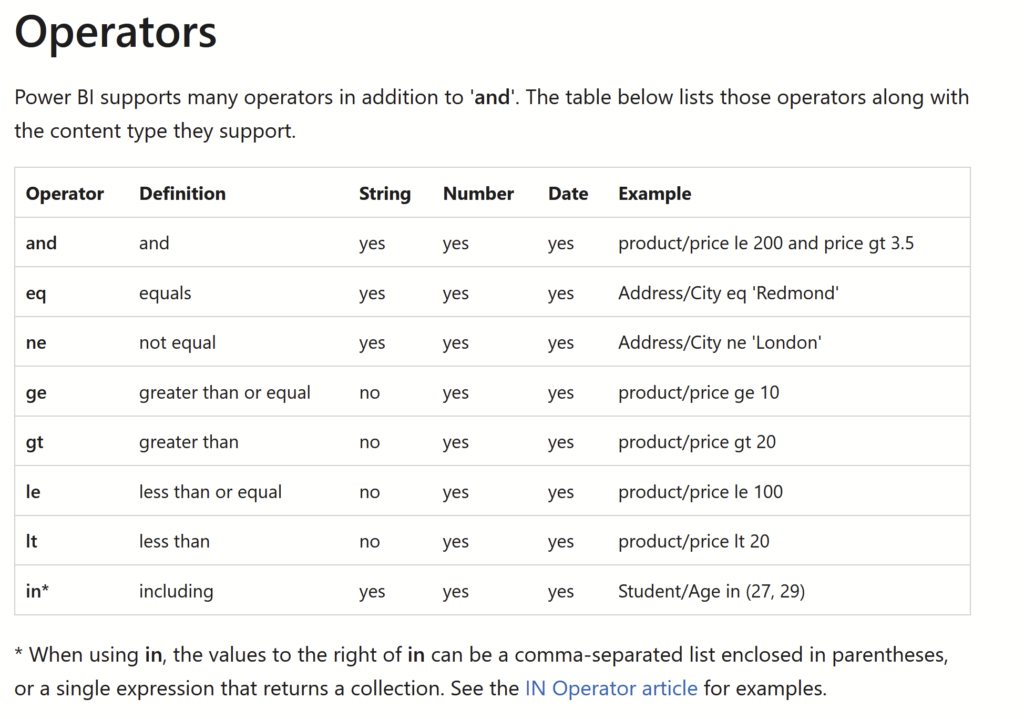Select the Definition column header
This screenshot has height=719, width=1024.
[x=182, y=193]
